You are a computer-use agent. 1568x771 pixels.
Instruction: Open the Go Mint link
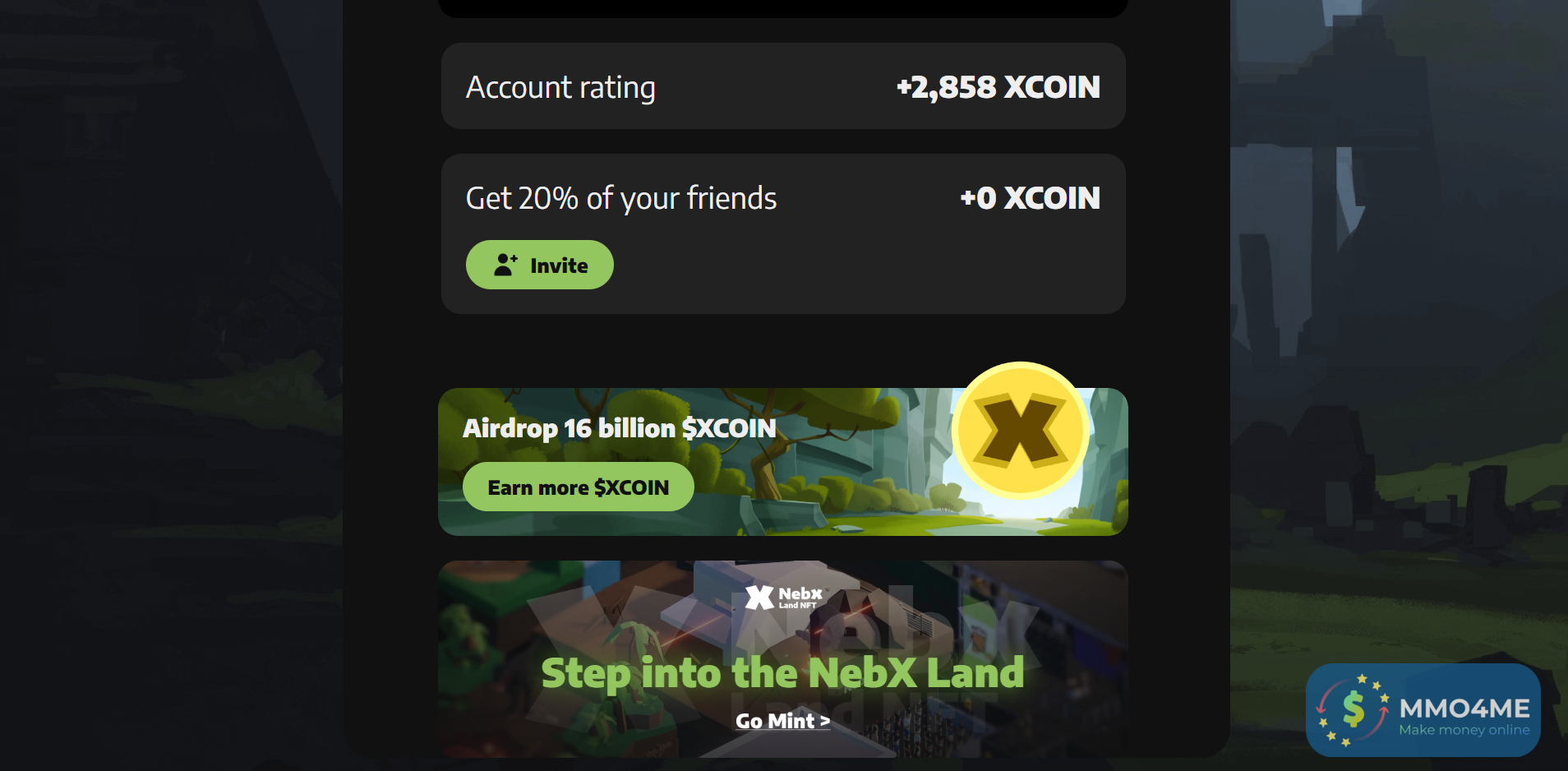coord(782,721)
